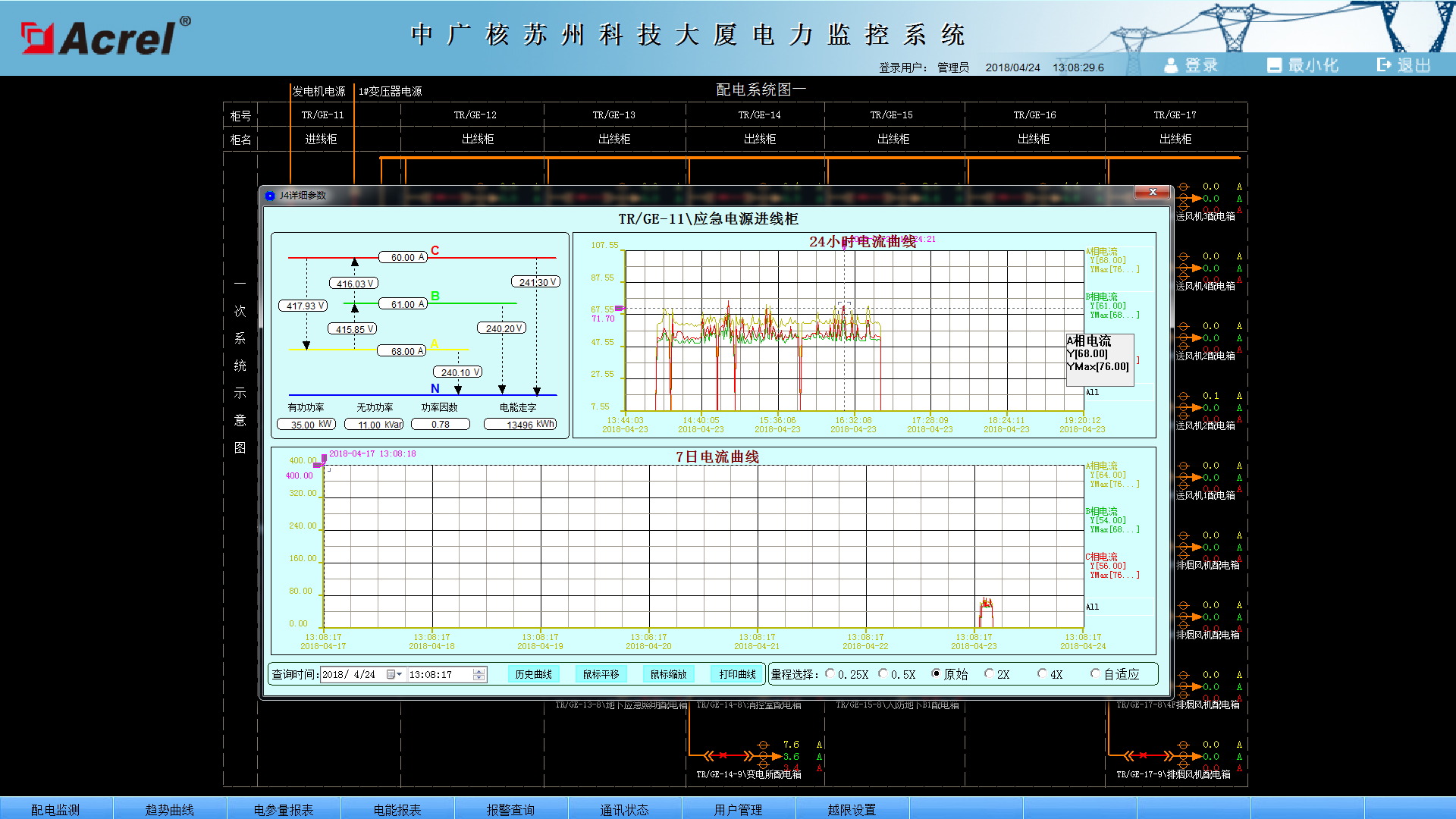
Task: Click B相电流 legend in 24小时 chart
Action: click(1112, 306)
